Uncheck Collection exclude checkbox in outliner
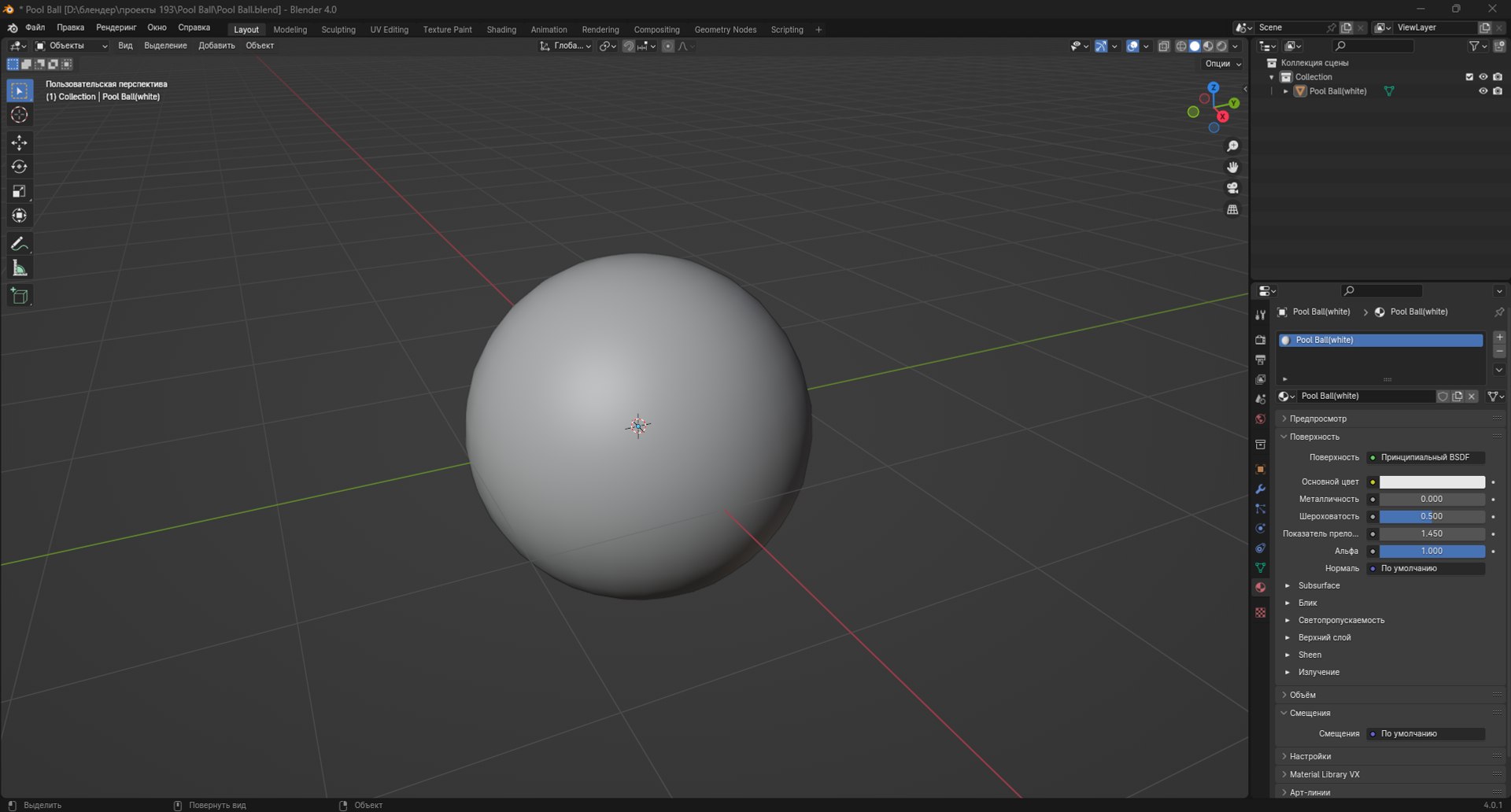The width and height of the screenshot is (1511, 812). 1469,77
